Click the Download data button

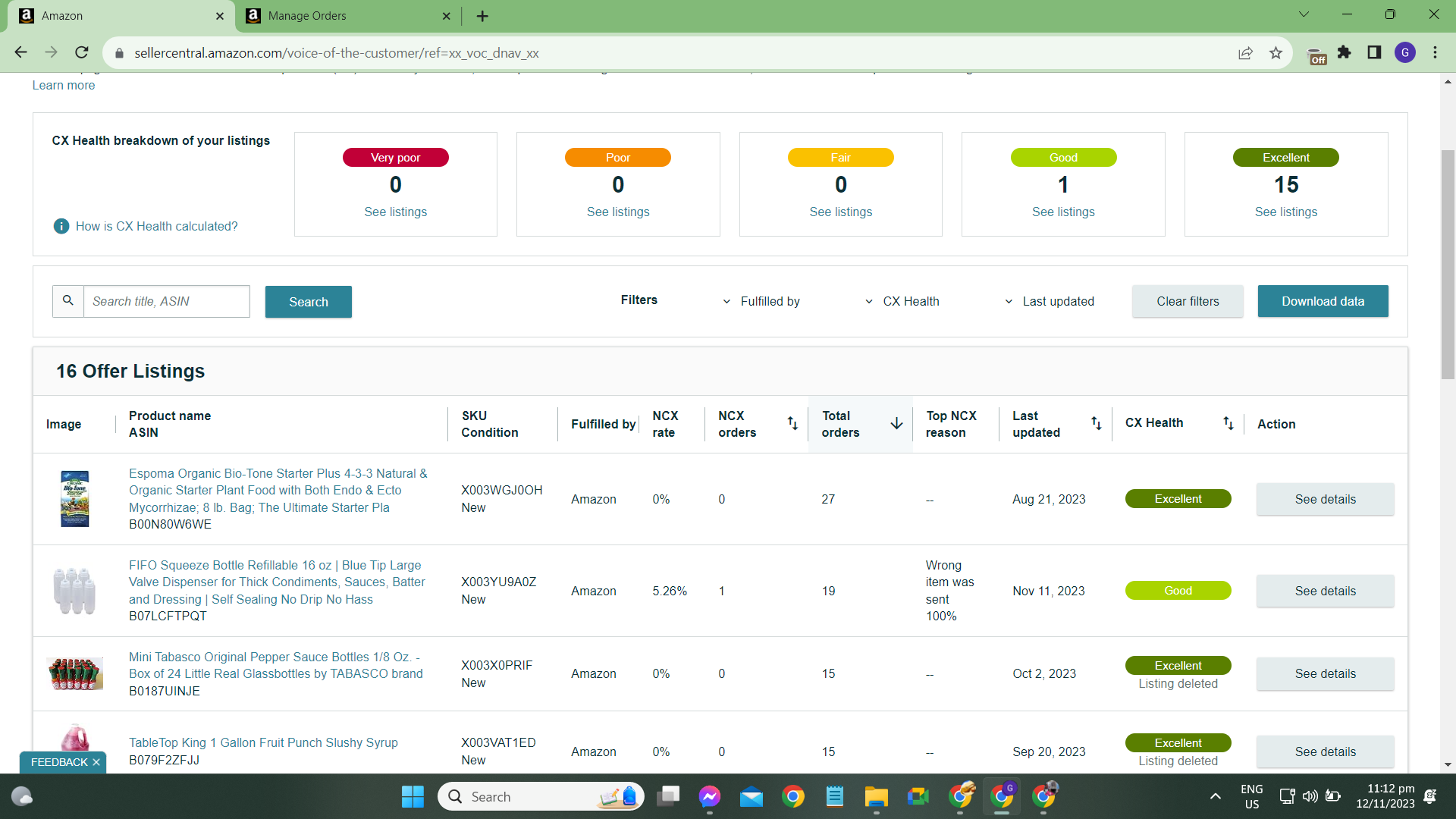point(1323,301)
